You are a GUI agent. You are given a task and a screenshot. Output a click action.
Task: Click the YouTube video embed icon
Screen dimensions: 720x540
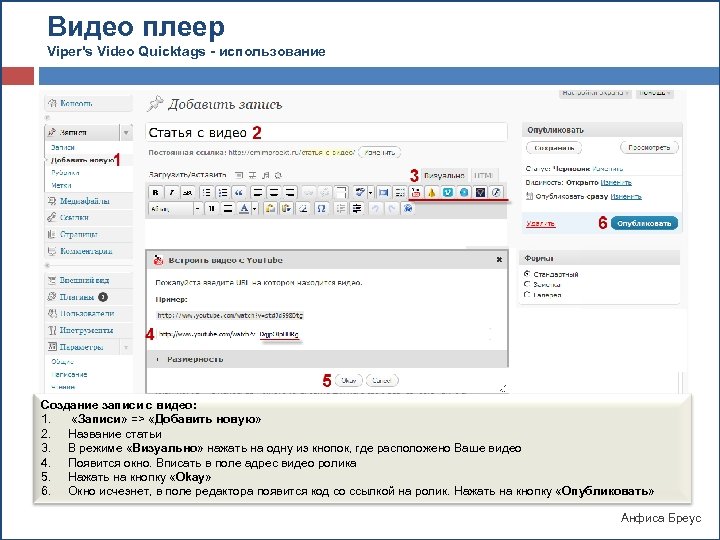point(416,192)
